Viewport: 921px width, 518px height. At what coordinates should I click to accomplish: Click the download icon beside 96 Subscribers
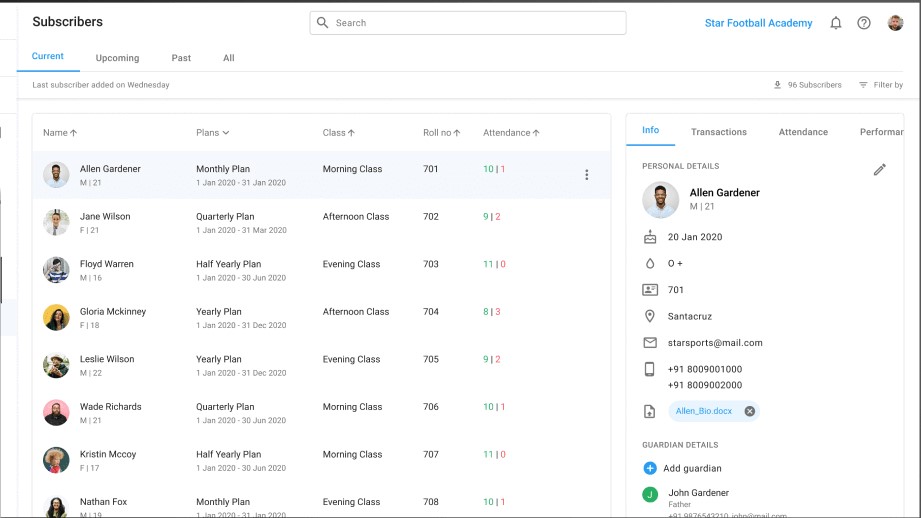tap(777, 85)
